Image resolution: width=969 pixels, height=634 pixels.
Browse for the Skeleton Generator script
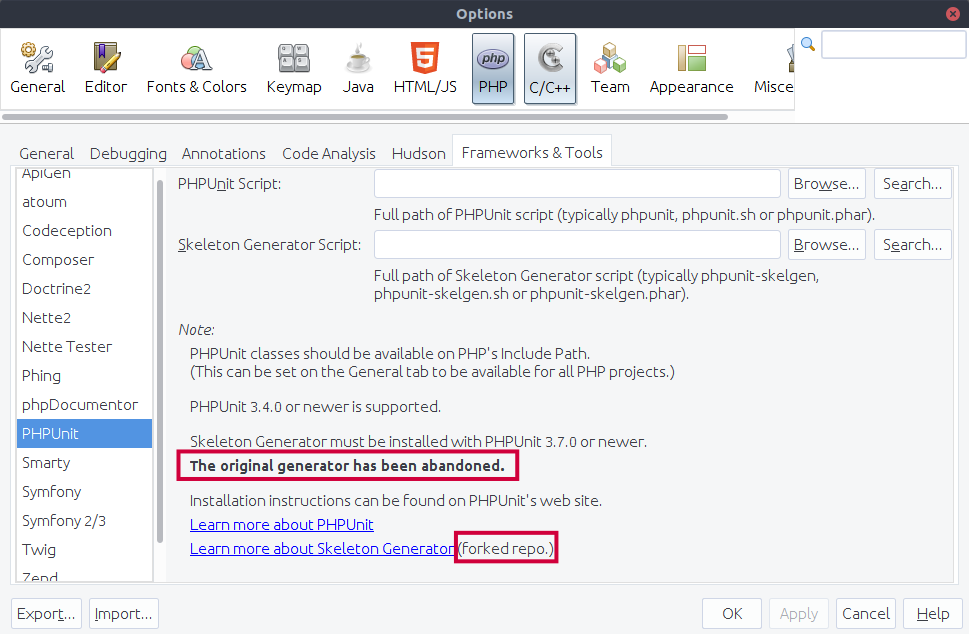(x=827, y=245)
